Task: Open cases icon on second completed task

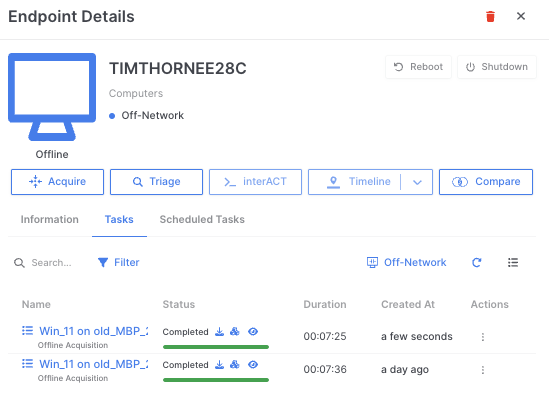Action: point(235,364)
